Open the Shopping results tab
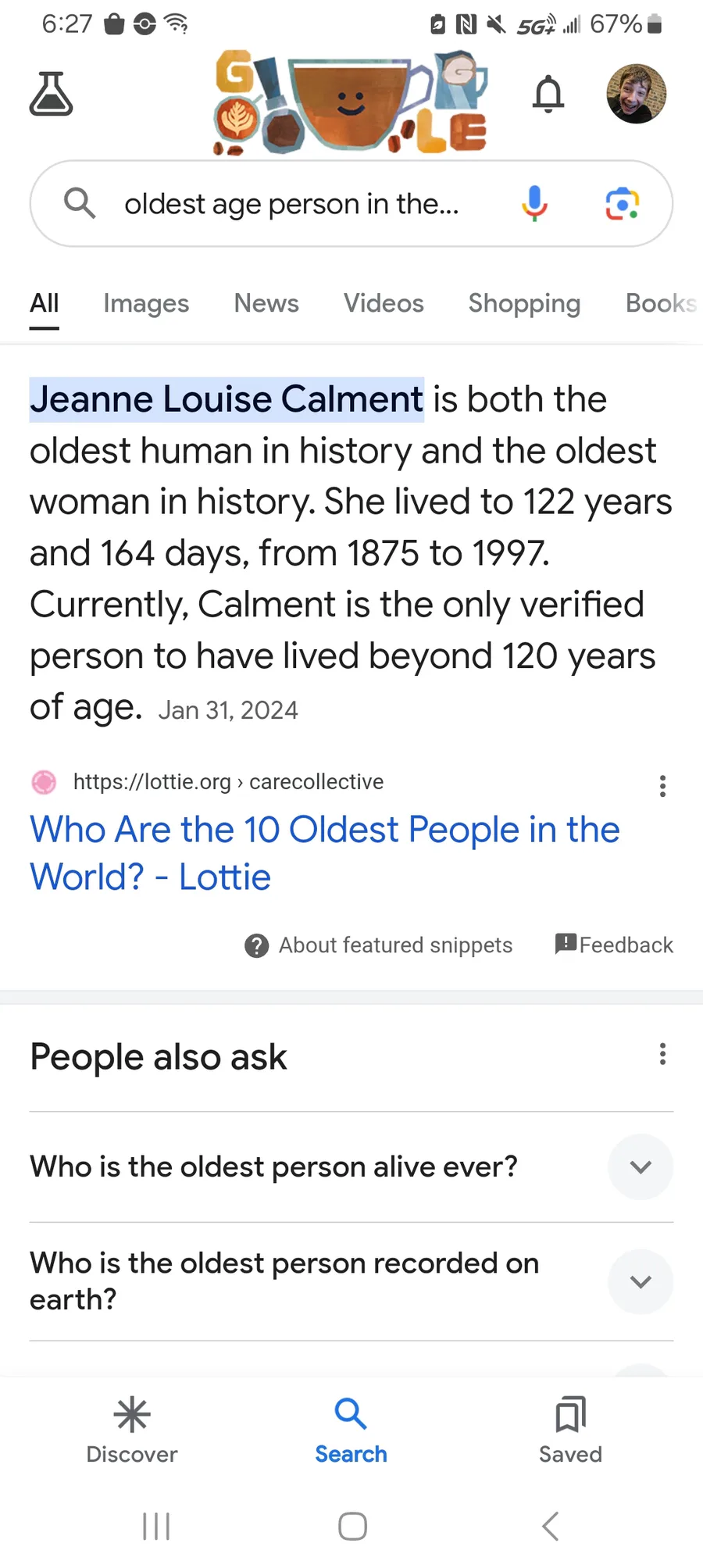The width and height of the screenshot is (703, 1568). pos(524,303)
